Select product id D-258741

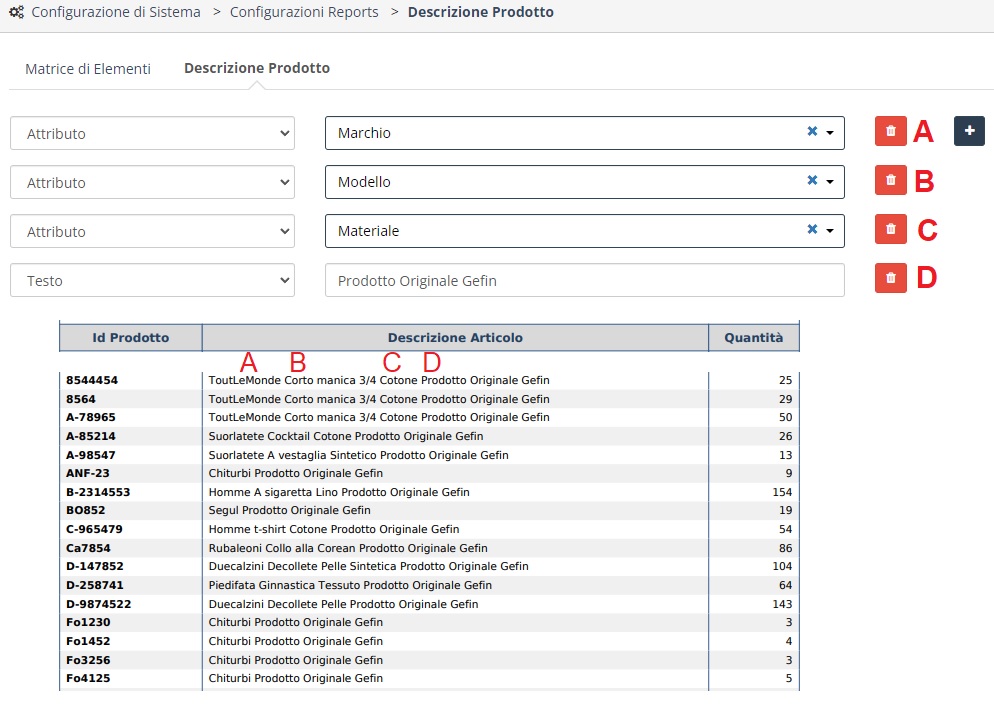click(94, 585)
